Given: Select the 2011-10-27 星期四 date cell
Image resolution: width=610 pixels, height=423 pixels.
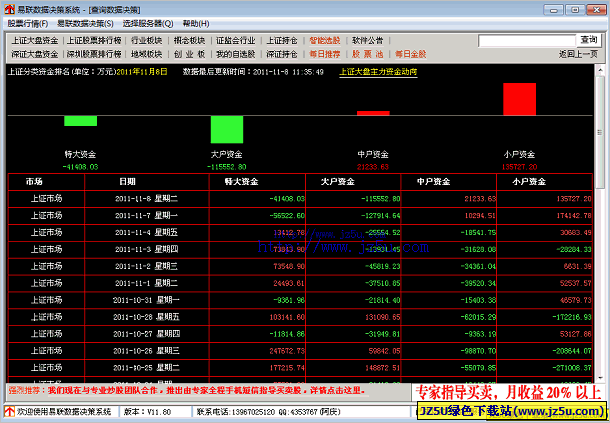Looking at the screenshot, I should click(147, 334).
